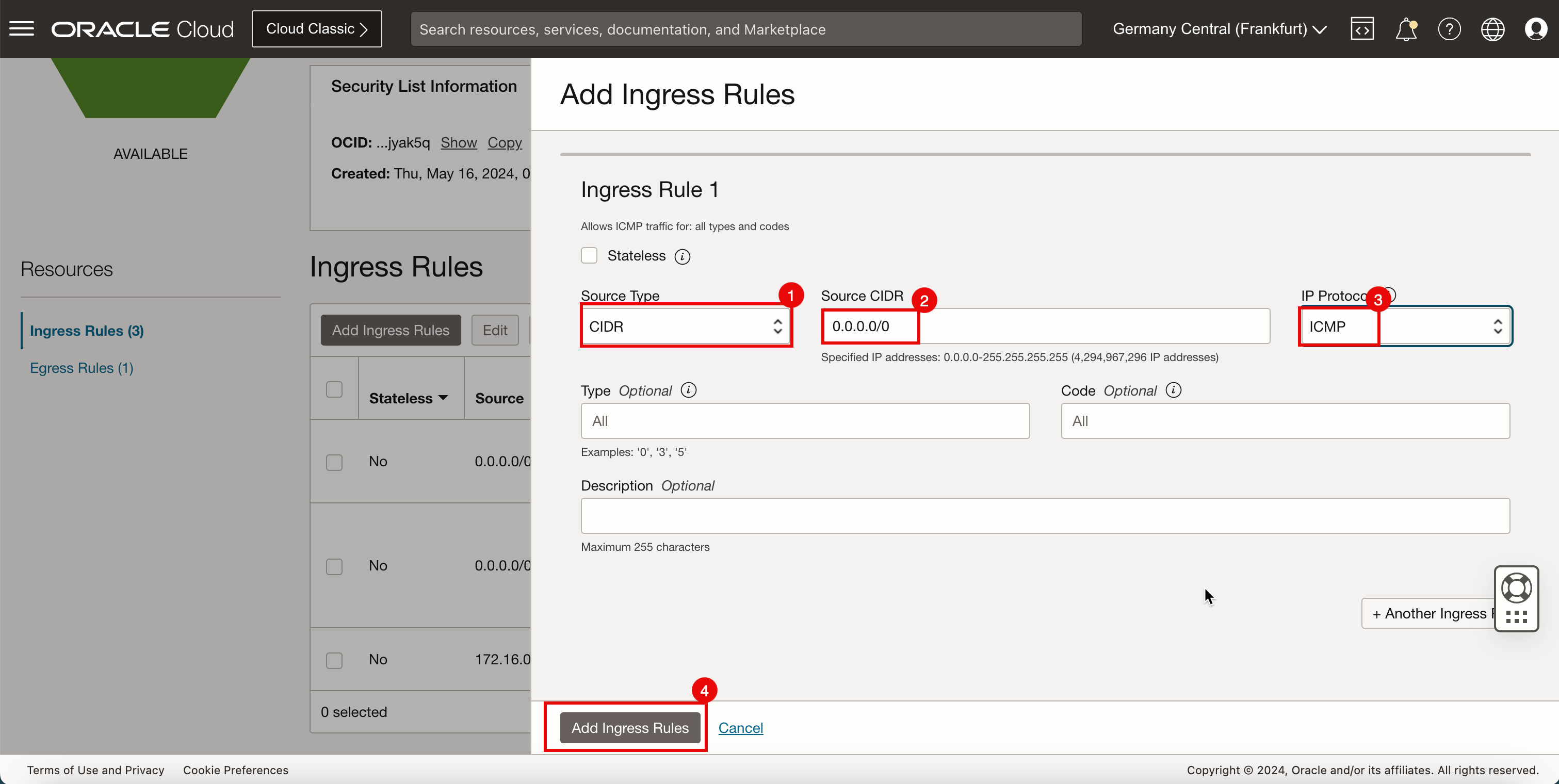
Task: Check the 172.16 rule row checkbox
Action: (334, 660)
